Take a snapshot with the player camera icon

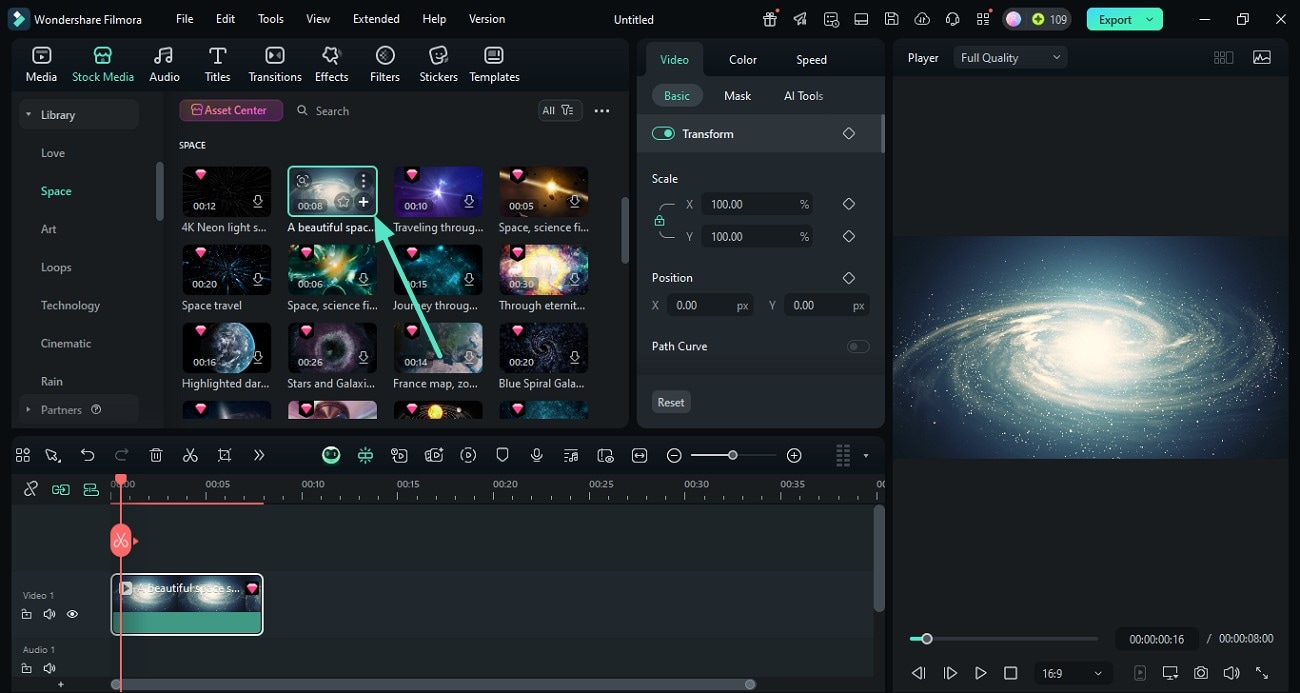pyautogui.click(x=1201, y=673)
